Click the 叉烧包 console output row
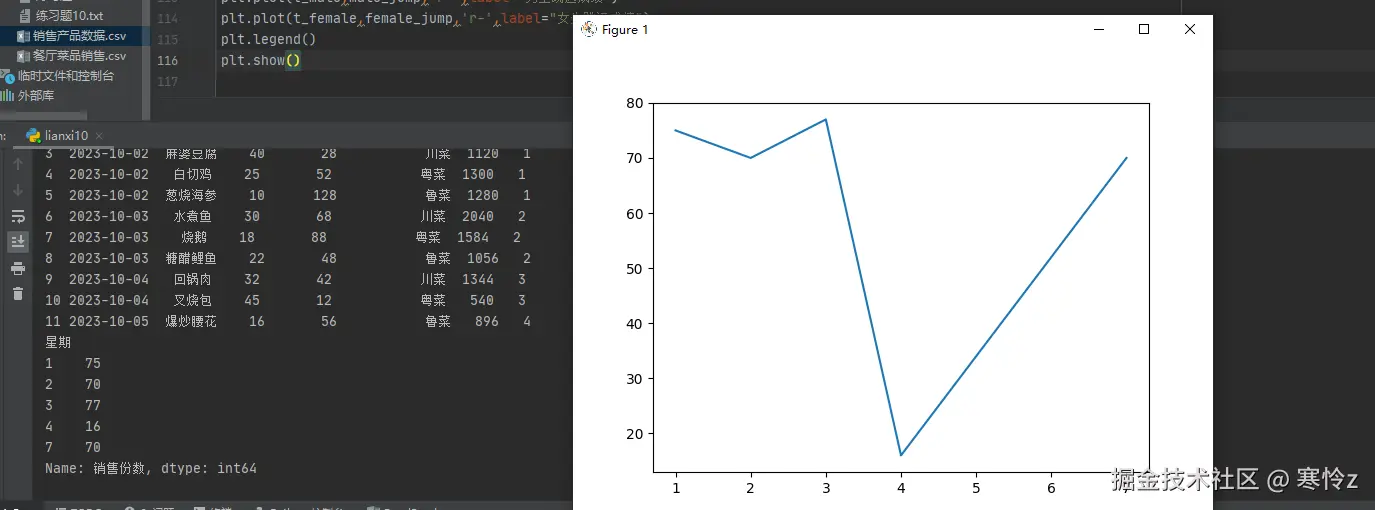Image resolution: width=1375 pixels, height=510 pixels. click(286, 301)
